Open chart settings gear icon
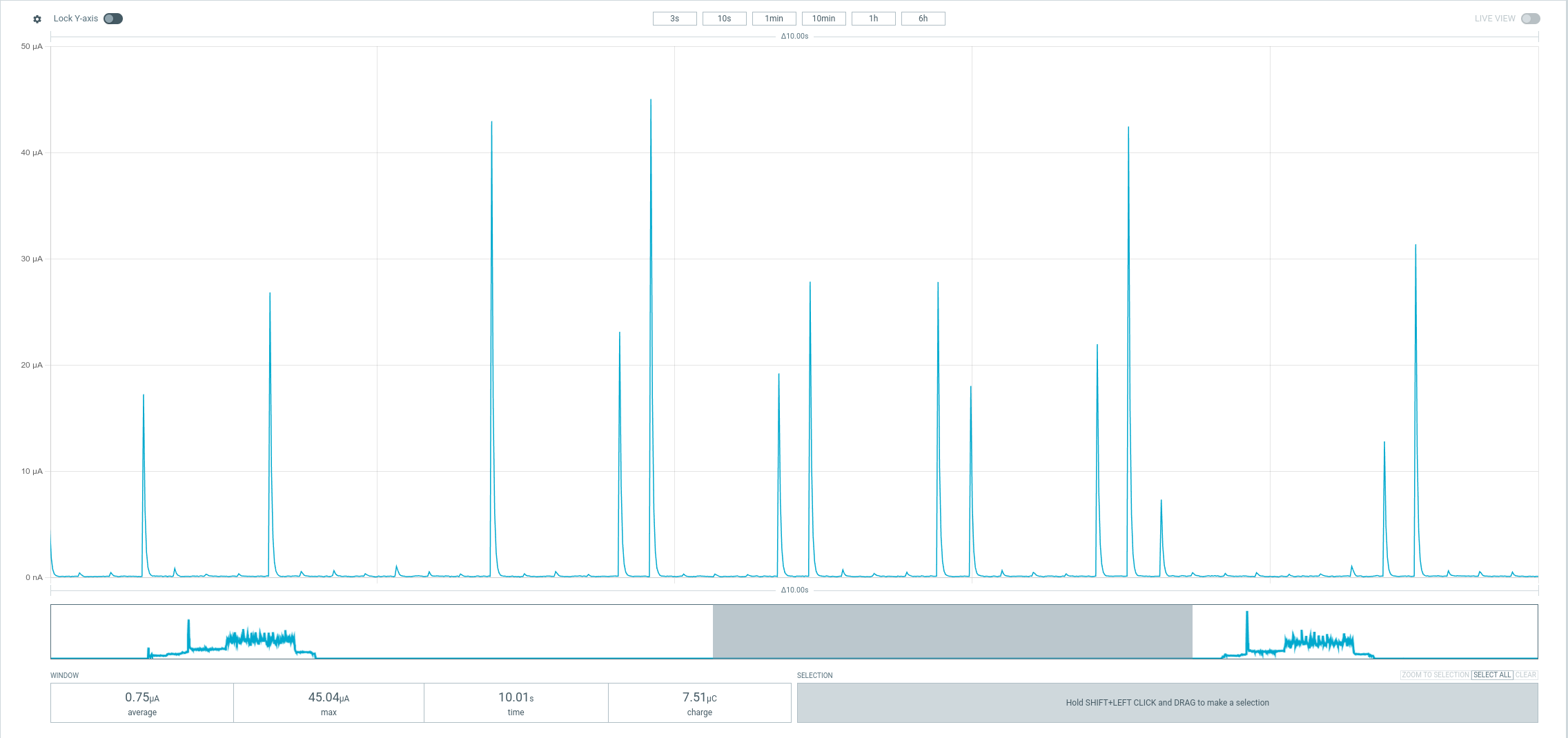This screenshot has height=738, width=1568. pyautogui.click(x=37, y=19)
